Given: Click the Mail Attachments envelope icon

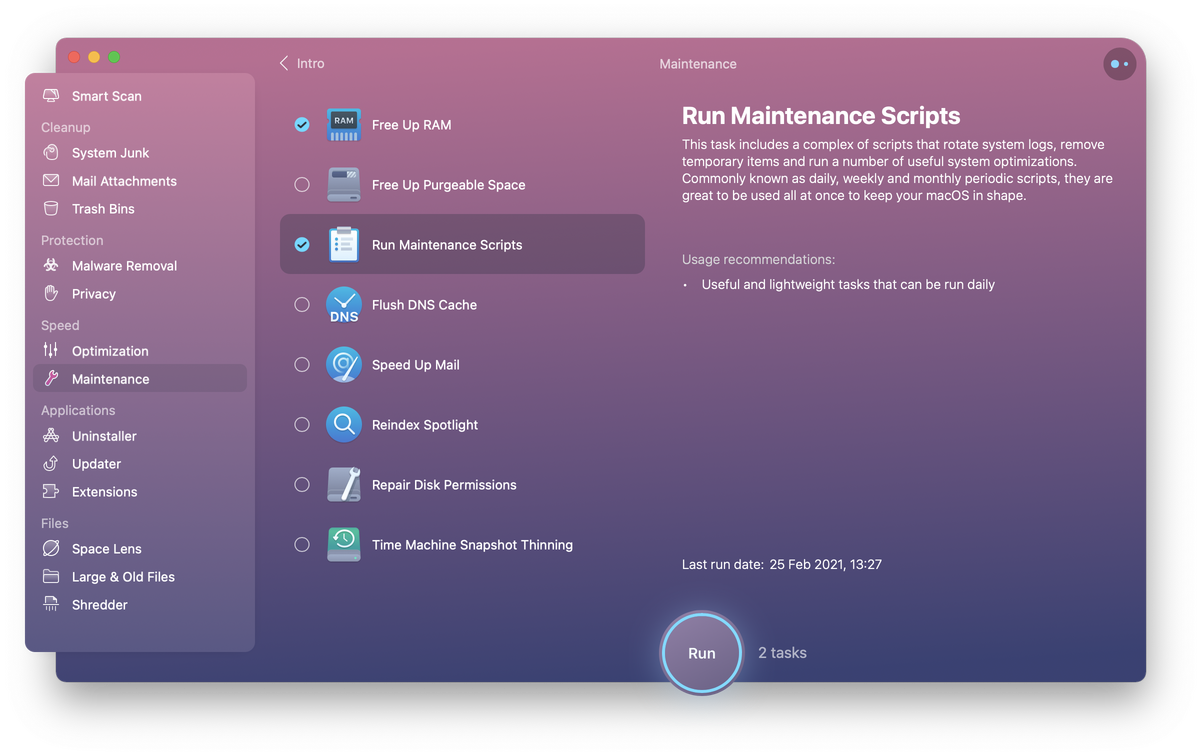Looking at the screenshot, I should [x=51, y=181].
